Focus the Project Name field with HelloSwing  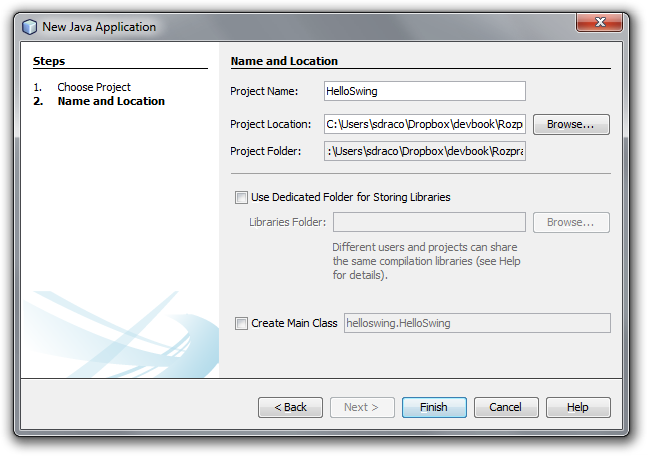click(425, 91)
